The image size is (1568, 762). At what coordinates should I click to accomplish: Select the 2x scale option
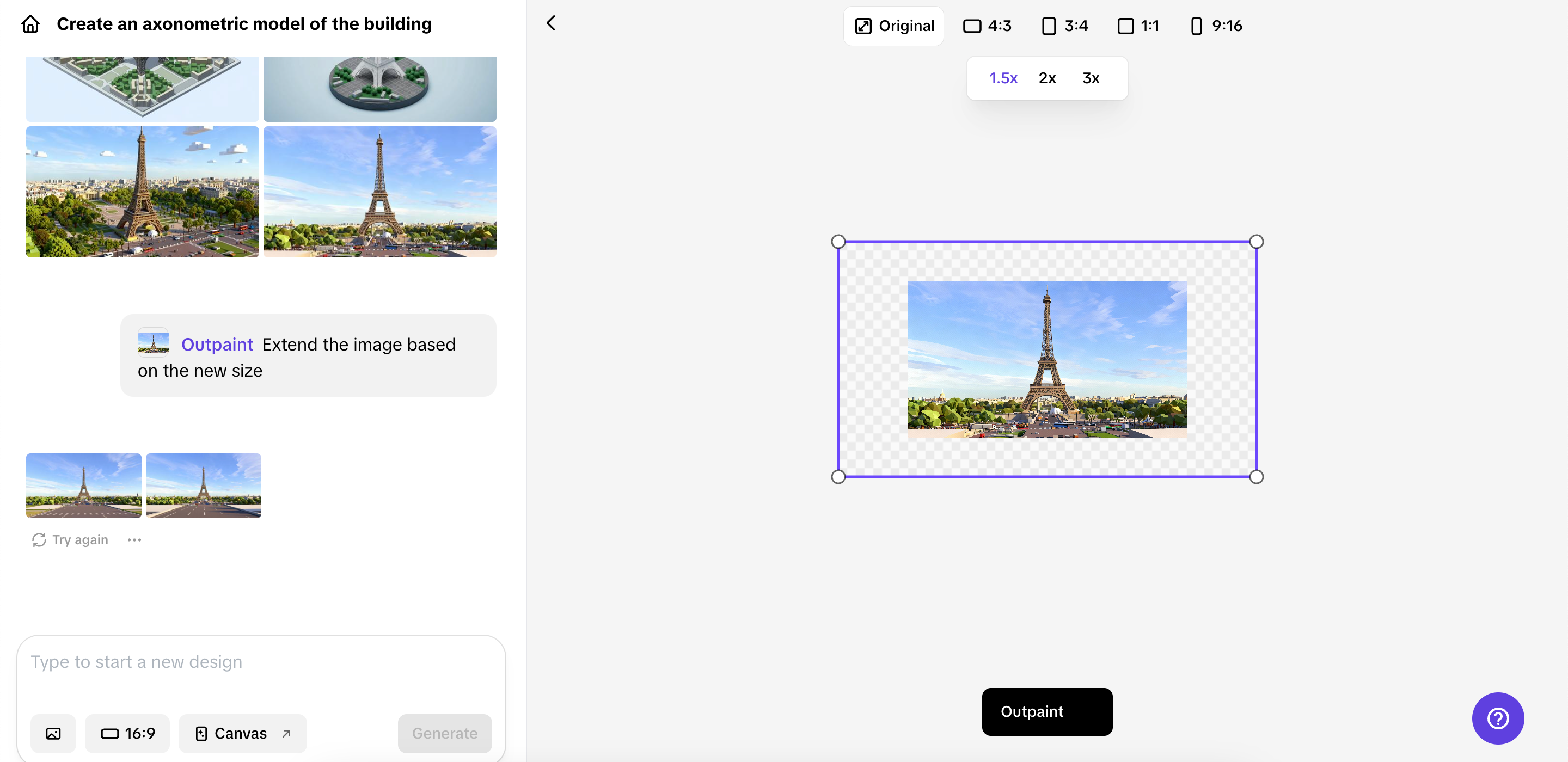(x=1047, y=78)
